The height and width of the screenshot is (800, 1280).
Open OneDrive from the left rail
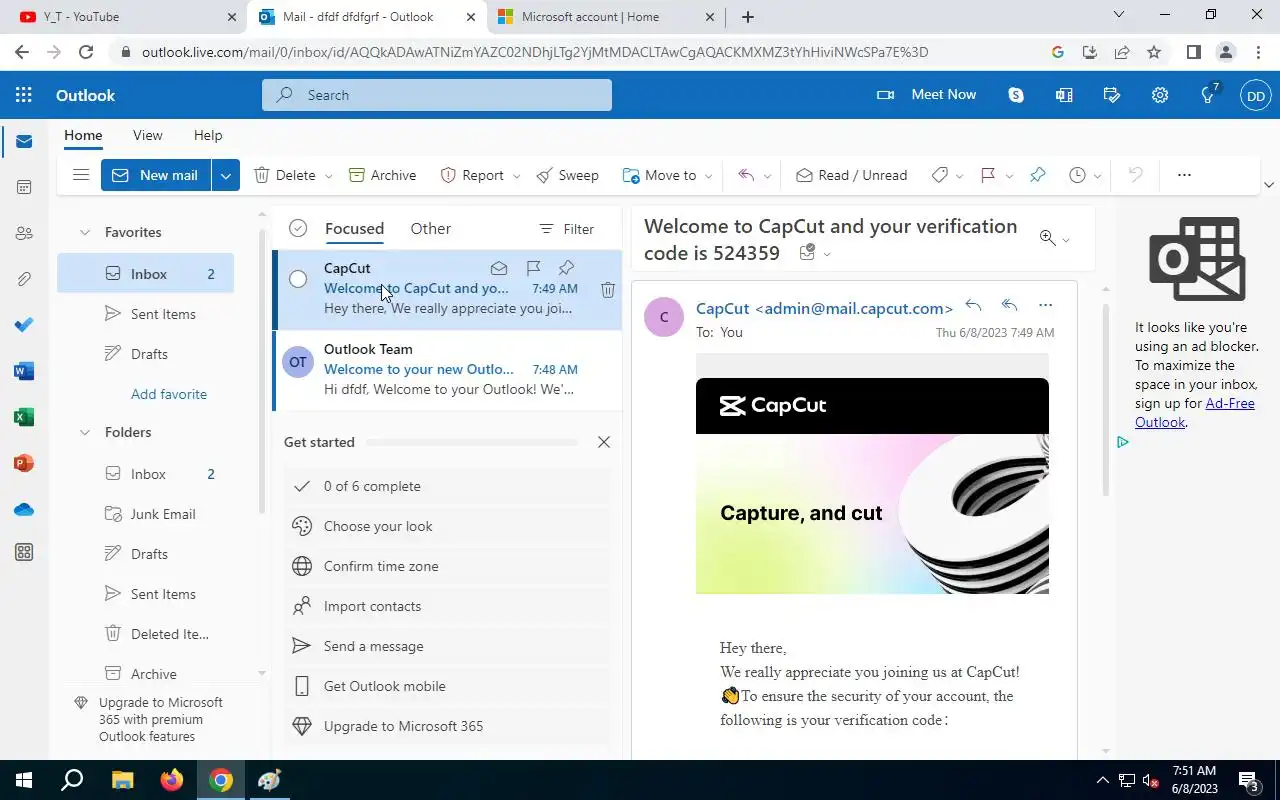24,509
